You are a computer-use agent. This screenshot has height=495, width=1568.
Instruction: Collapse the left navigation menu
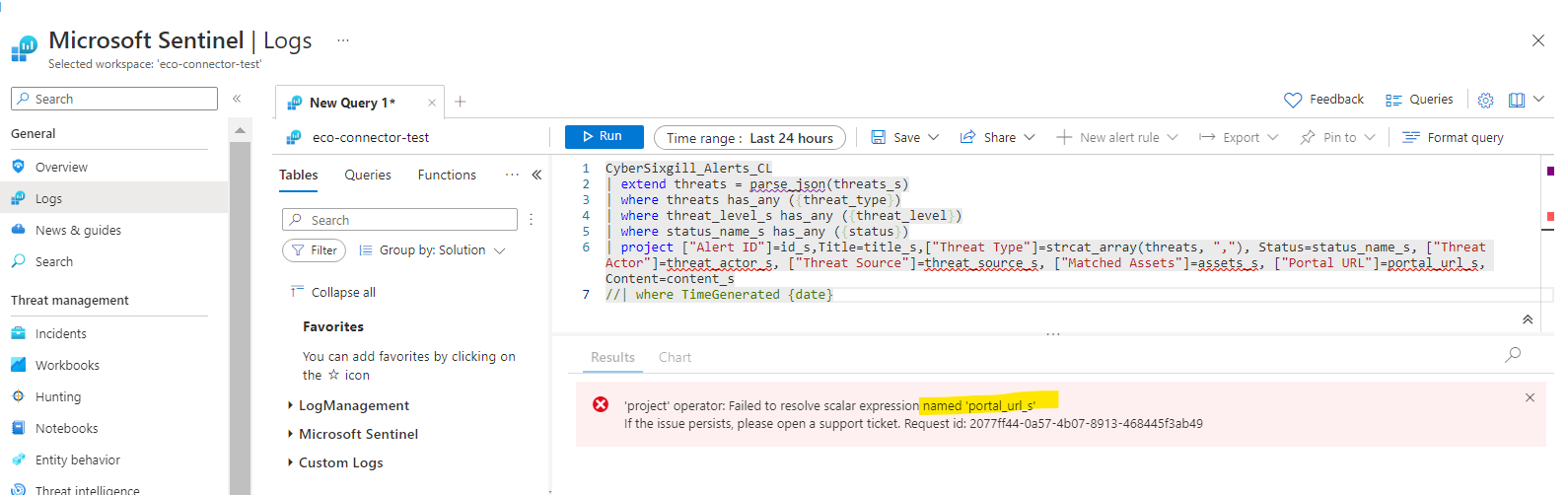pos(237,99)
